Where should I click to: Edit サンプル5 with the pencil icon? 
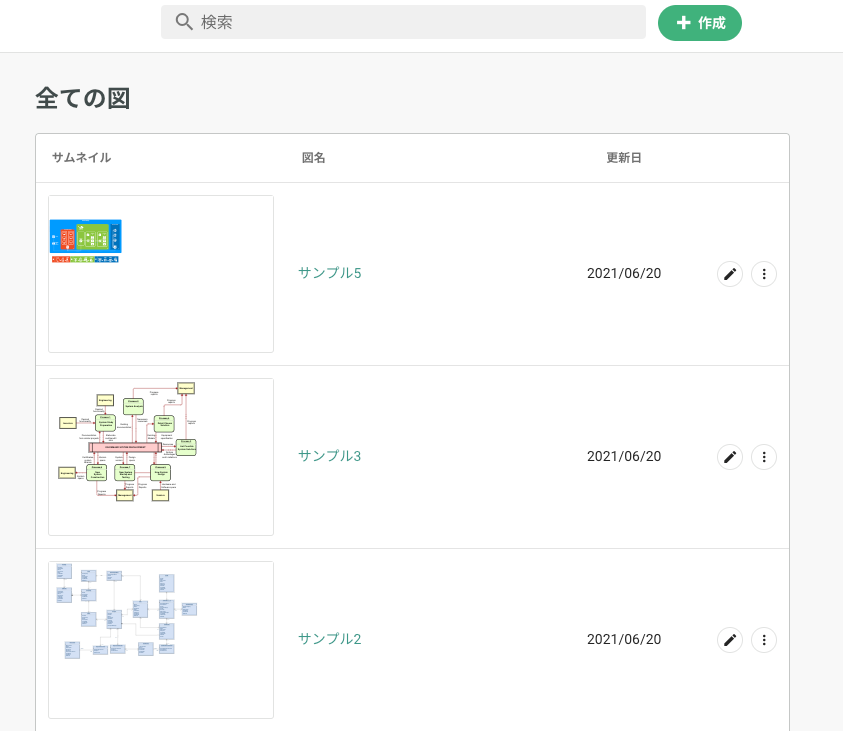(x=730, y=274)
